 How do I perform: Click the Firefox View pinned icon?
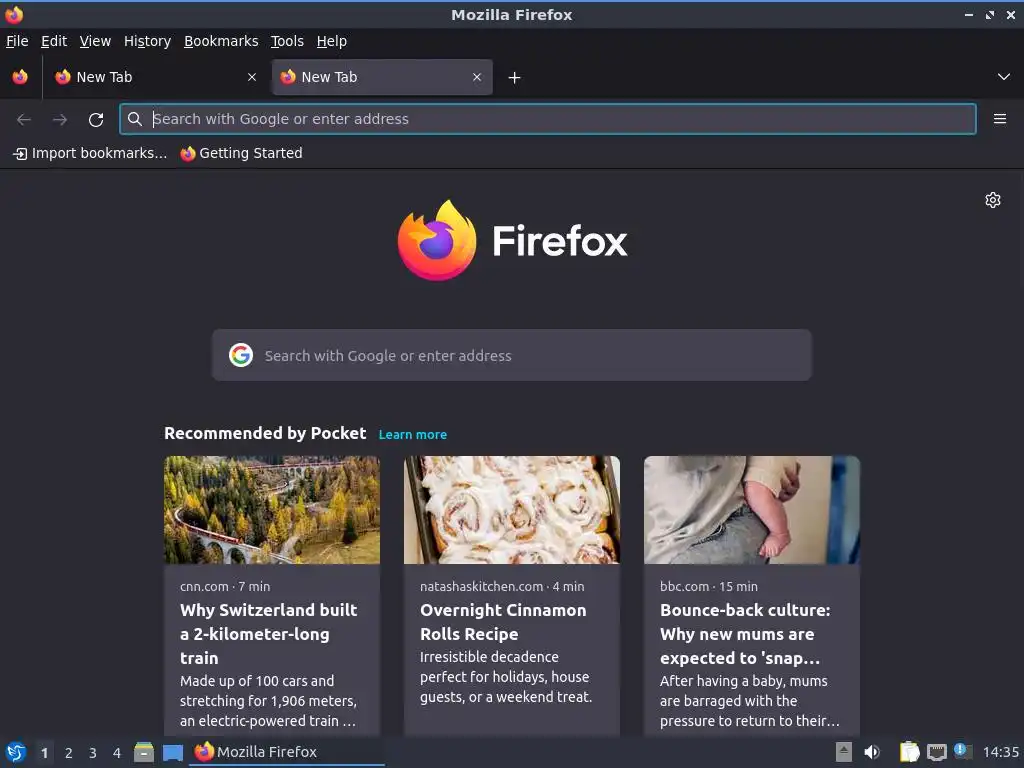(x=20, y=77)
